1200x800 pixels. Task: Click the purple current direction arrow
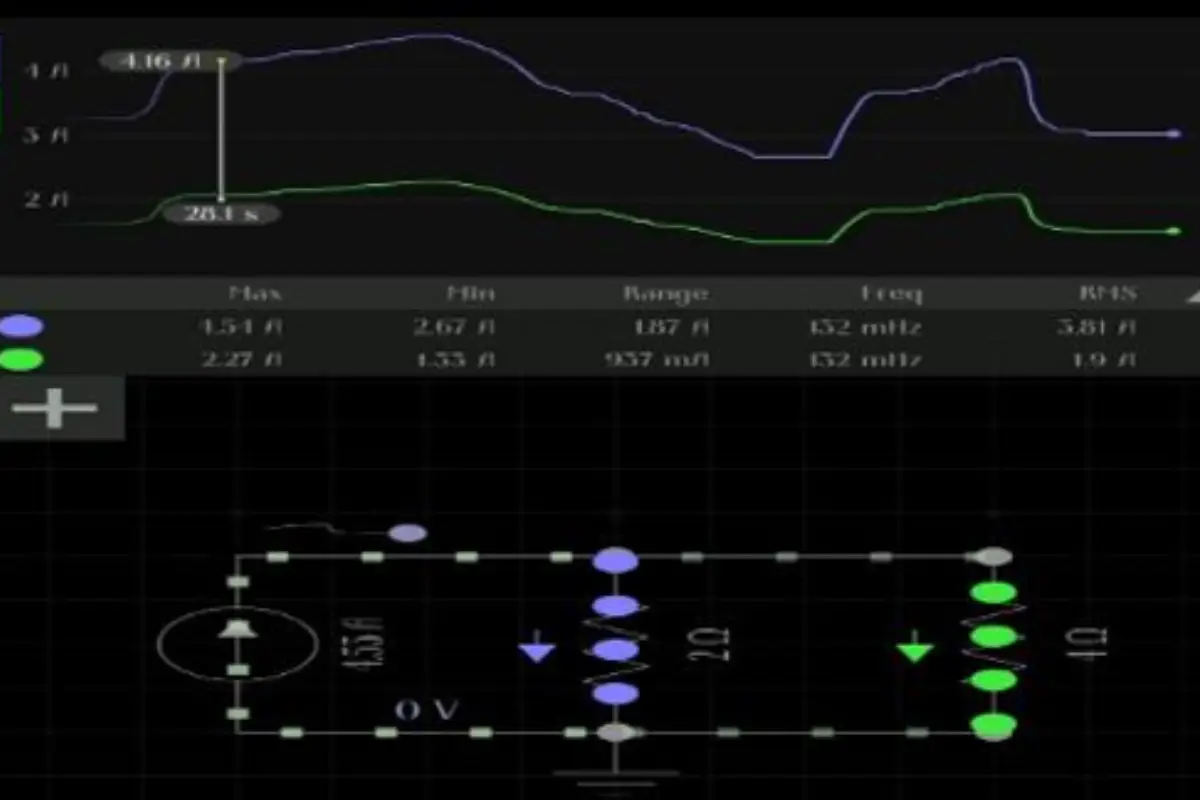point(538,650)
